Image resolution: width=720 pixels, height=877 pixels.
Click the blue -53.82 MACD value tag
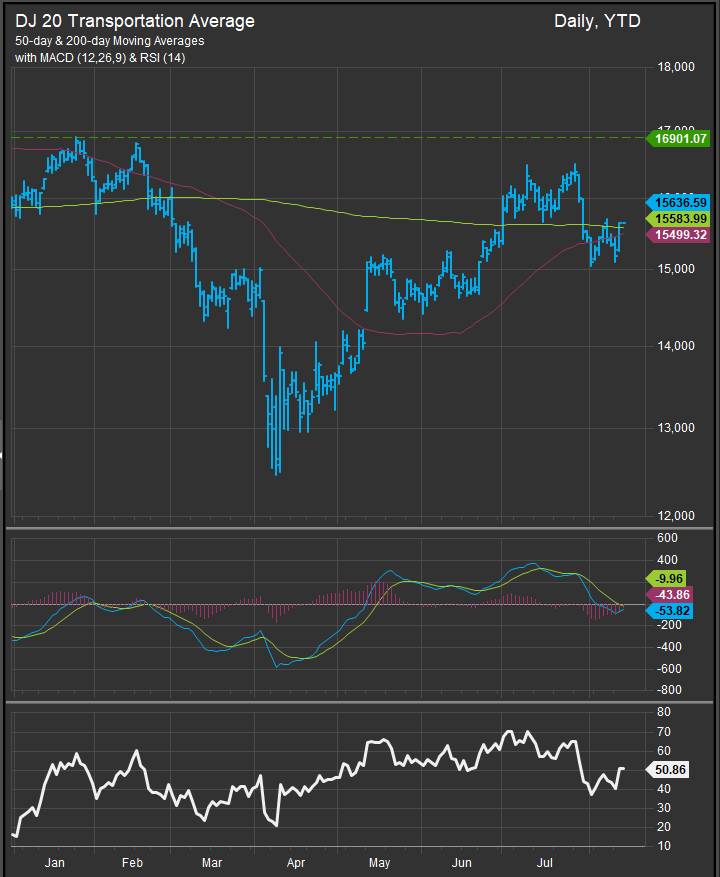pos(666,609)
